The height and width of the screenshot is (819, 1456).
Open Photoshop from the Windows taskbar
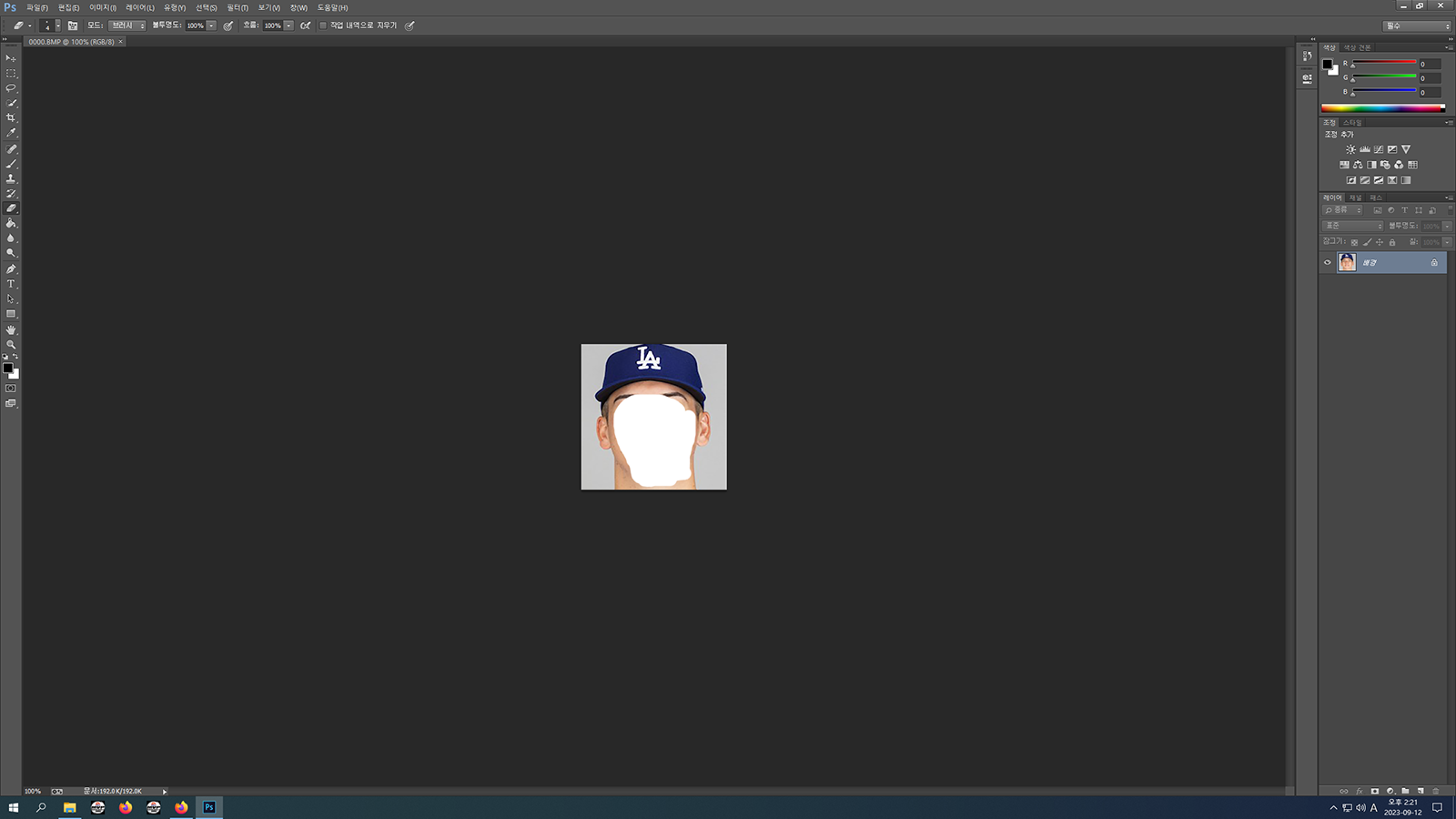point(209,807)
